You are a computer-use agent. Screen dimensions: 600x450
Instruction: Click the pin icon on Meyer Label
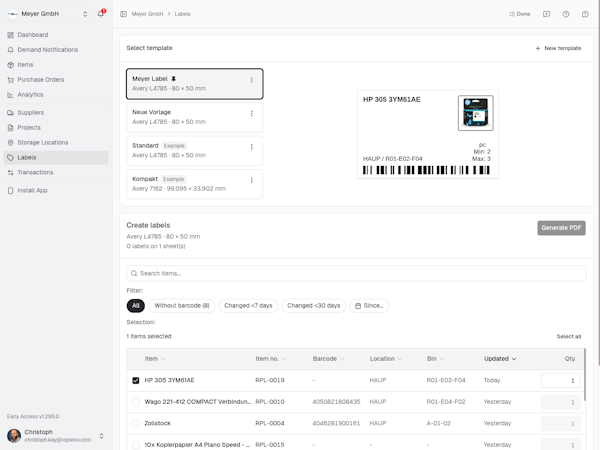pyautogui.click(x=173, y=79)
